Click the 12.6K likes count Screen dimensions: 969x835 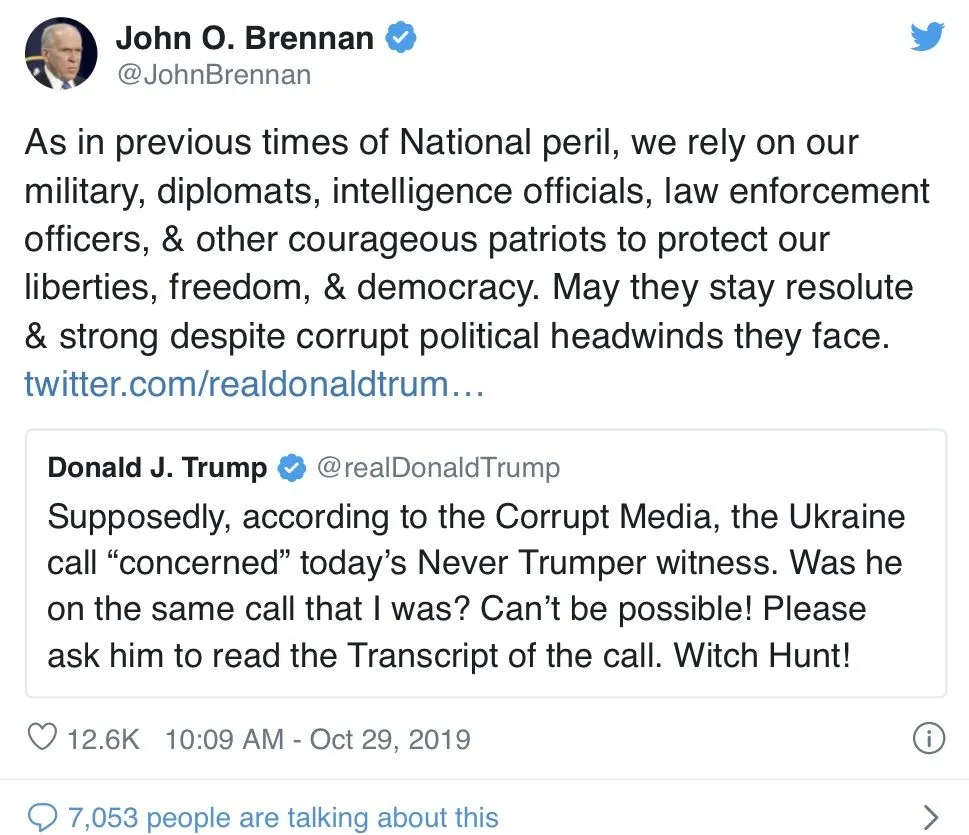104,739
